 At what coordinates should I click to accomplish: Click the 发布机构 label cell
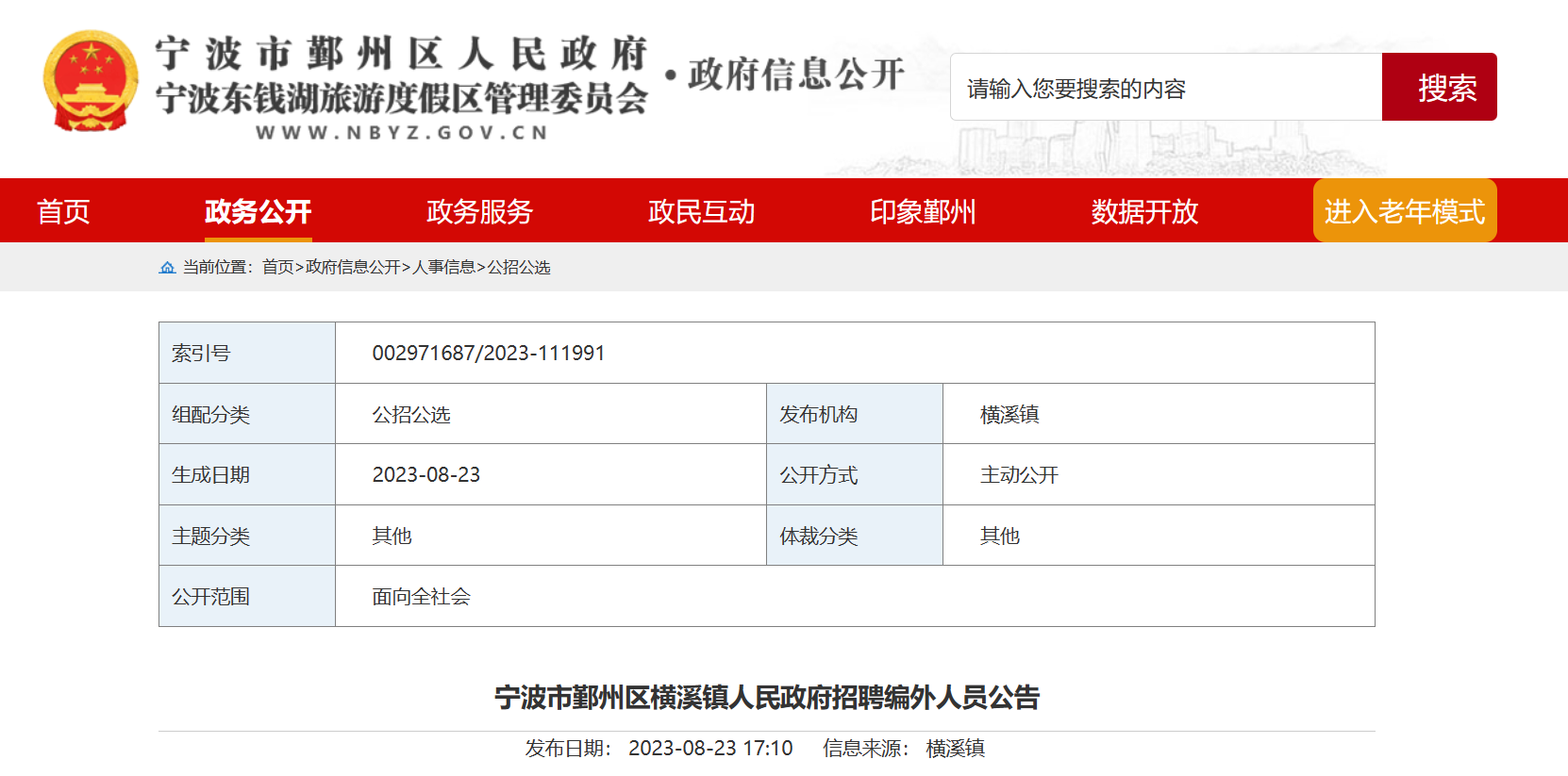tap(855, 414)
